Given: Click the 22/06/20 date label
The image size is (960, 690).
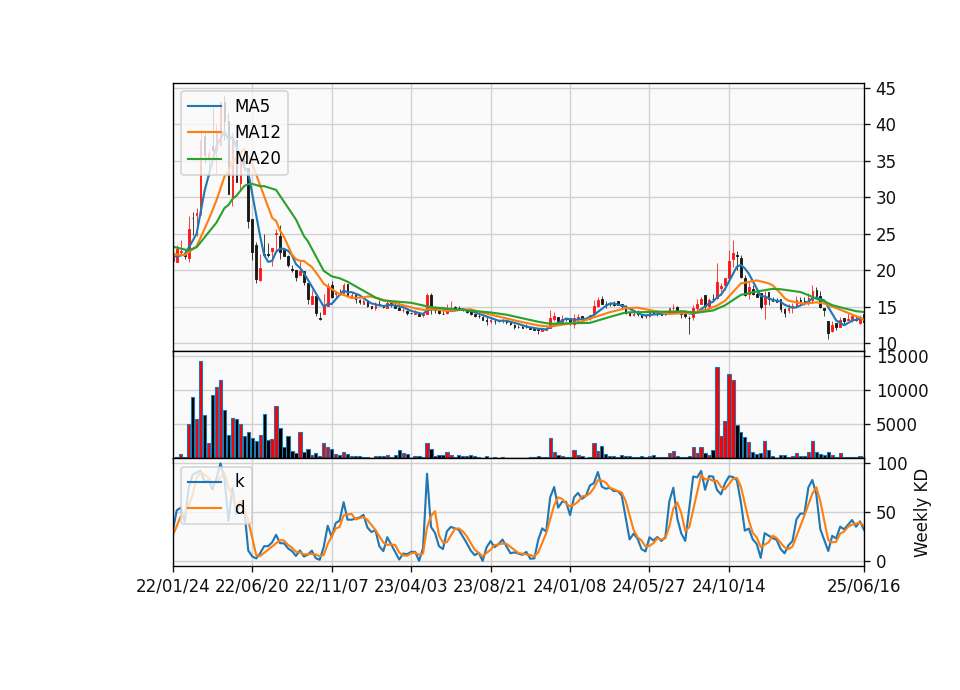Looking at the screenshot, I should [252, 586].
